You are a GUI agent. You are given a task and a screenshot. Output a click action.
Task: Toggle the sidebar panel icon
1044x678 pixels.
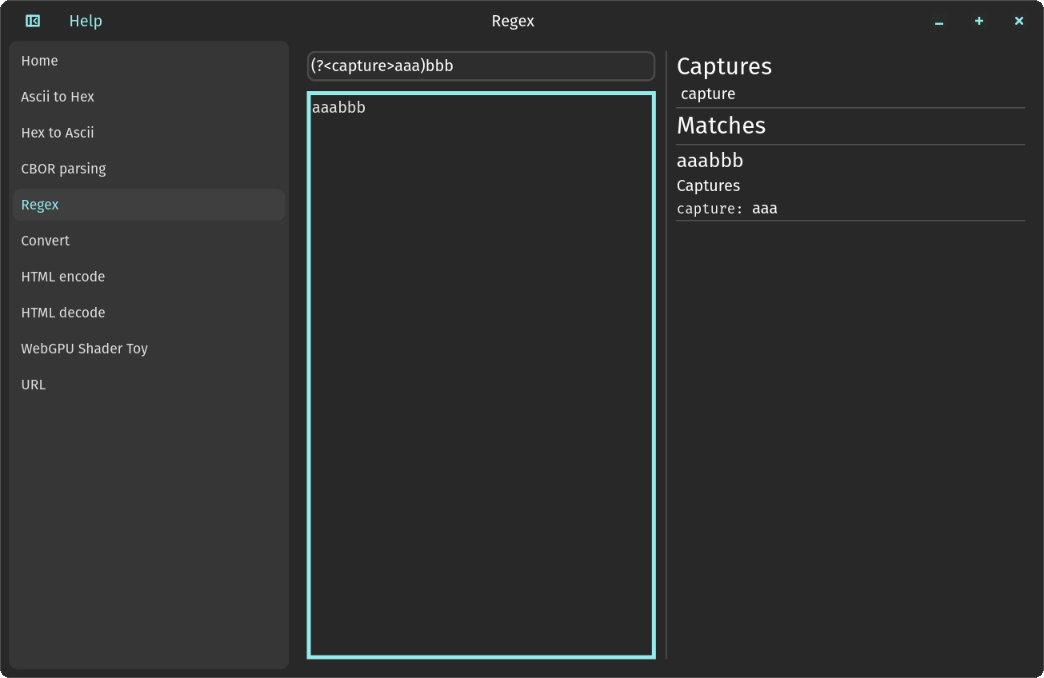pyautogui.click(x=33, y=21)
